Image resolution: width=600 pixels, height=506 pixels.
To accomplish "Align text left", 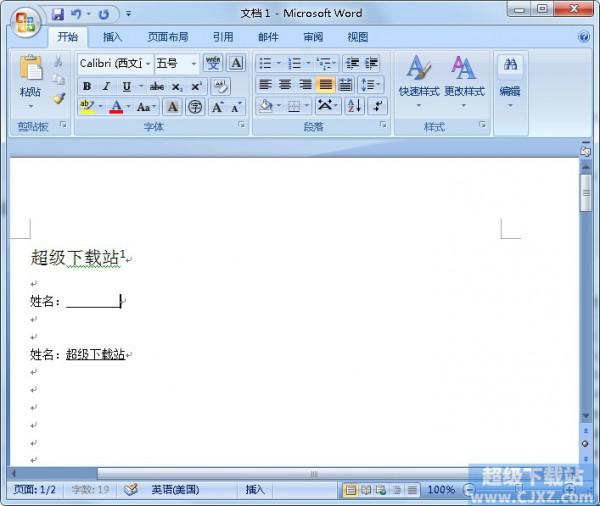I will (265, 85).
